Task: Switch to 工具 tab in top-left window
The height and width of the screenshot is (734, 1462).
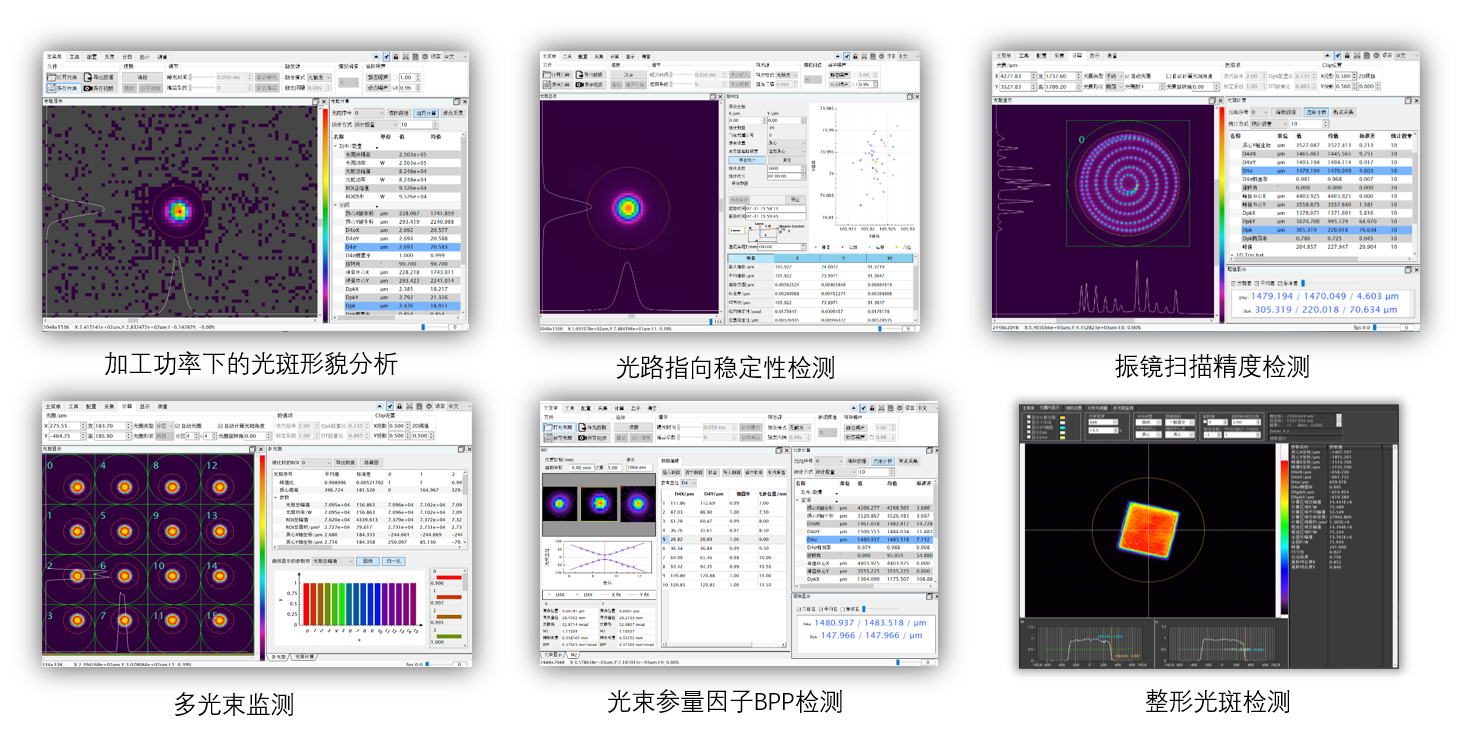Action: point(74,57)
